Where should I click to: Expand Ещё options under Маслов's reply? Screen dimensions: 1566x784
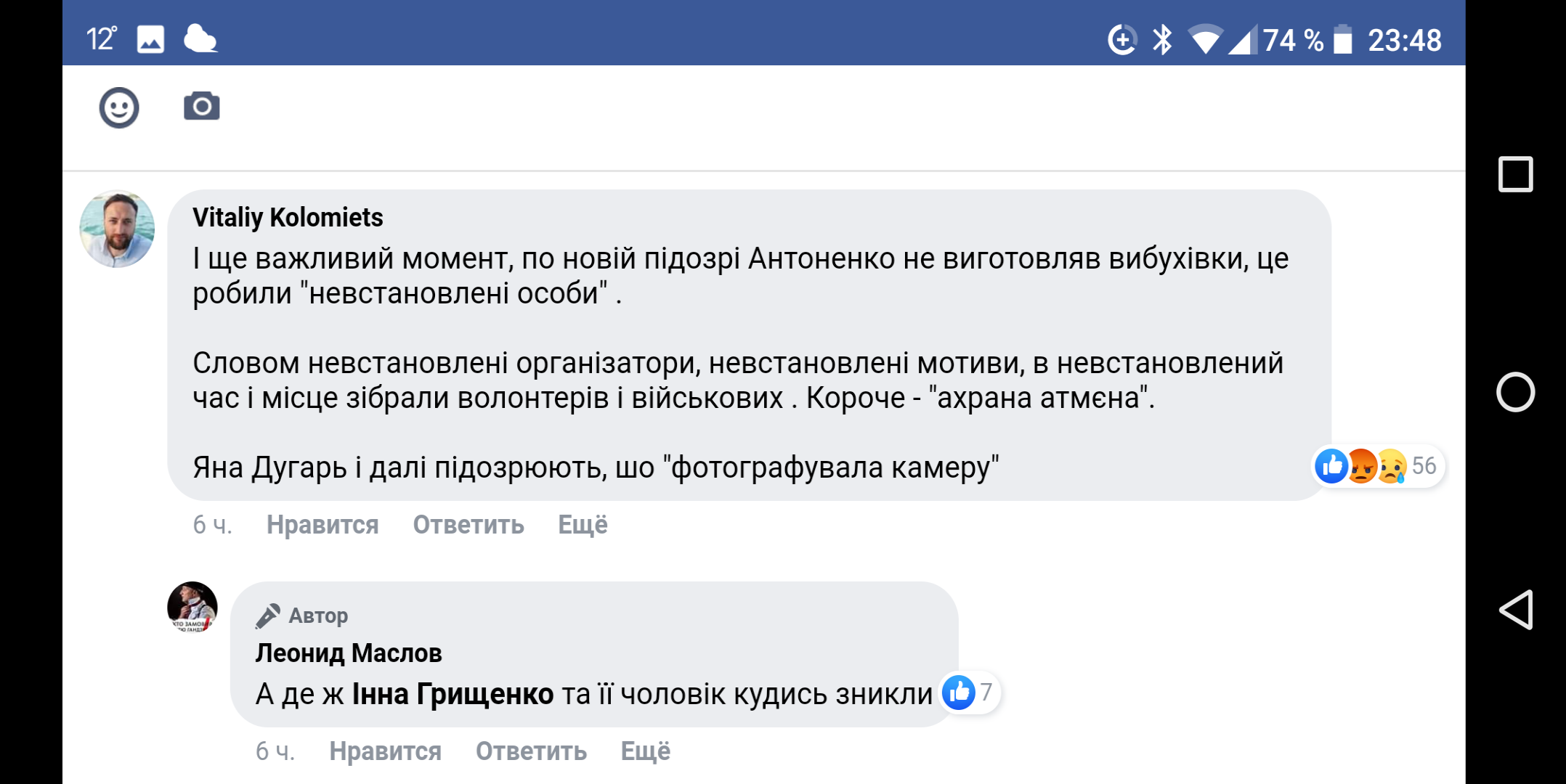pyautogui.click(x=645, y=751)
